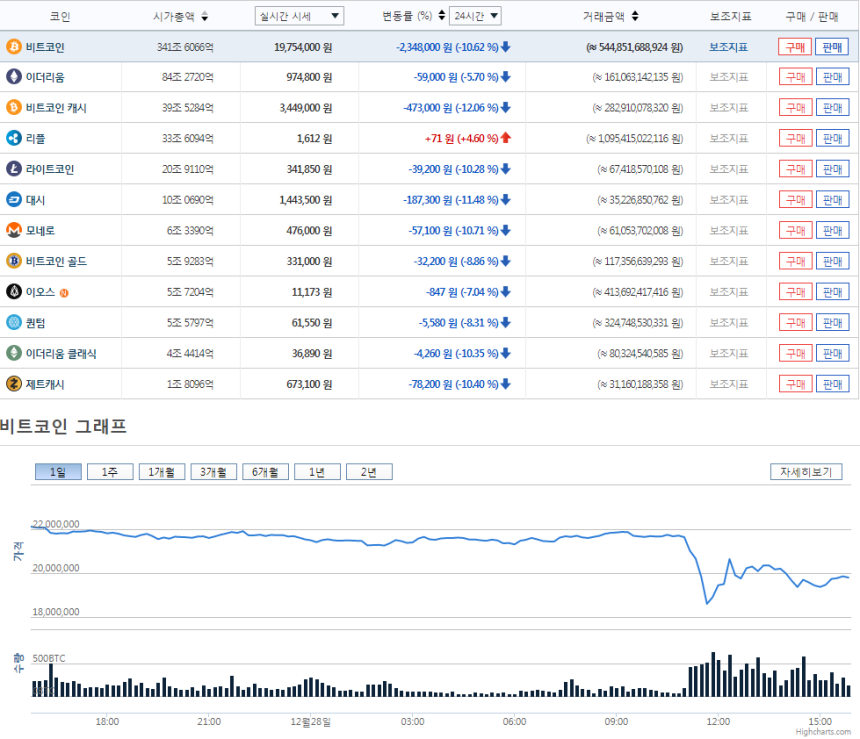Switch chart range to 1년

pos(317,472)
